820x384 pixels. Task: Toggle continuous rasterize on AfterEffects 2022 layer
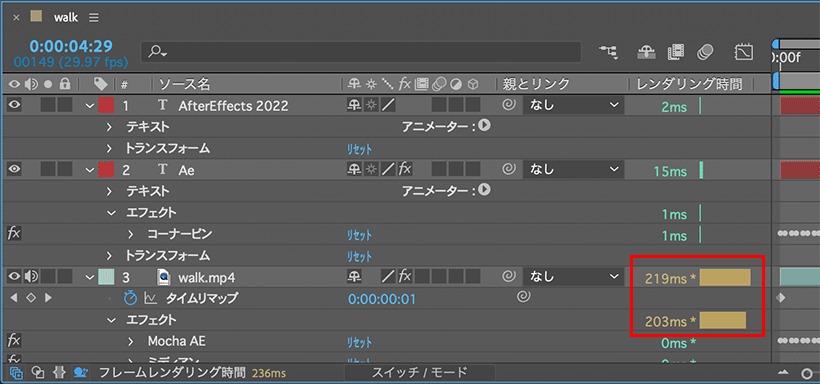pos(371,105)
